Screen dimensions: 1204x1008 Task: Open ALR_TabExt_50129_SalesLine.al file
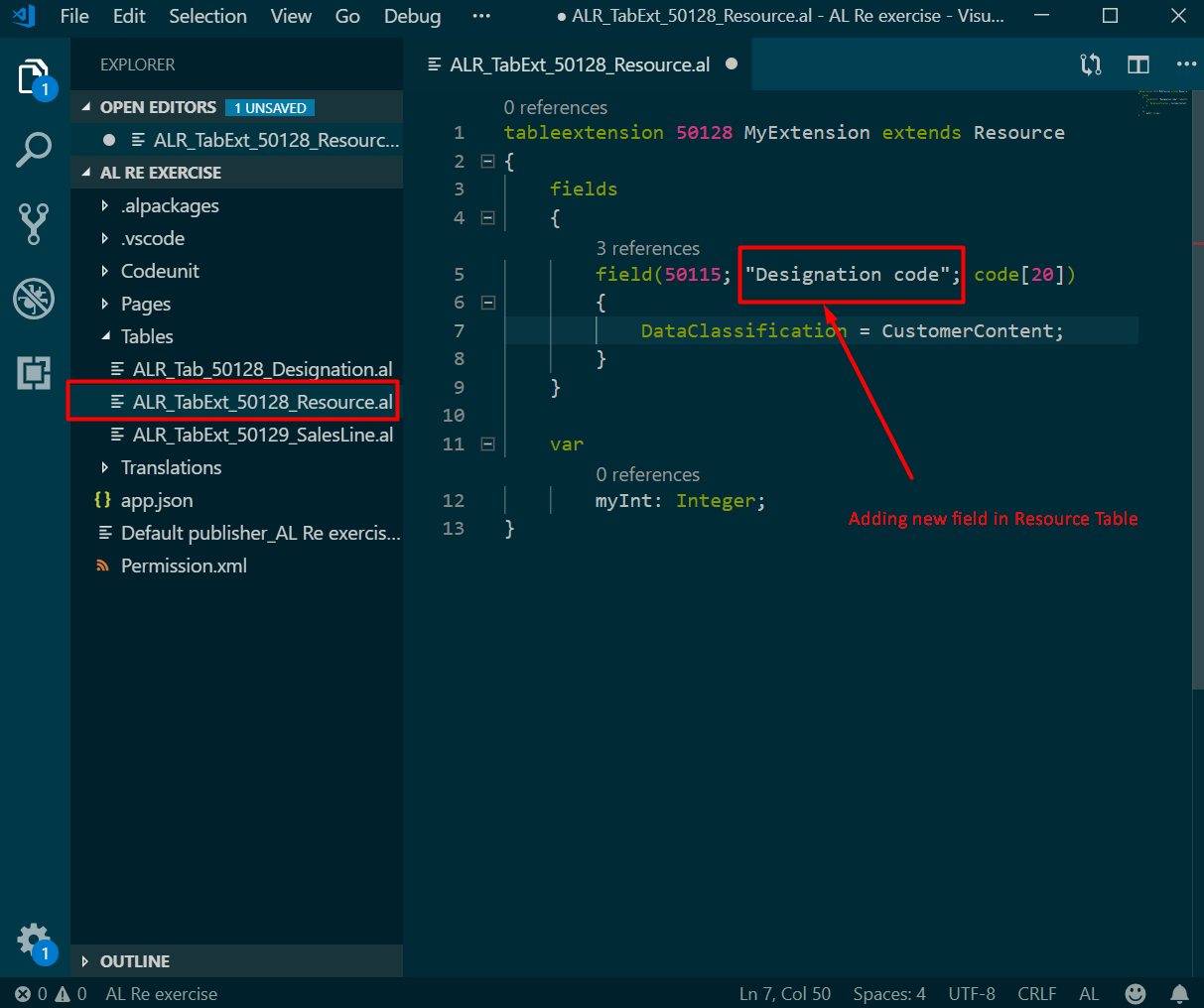(262, 435)
